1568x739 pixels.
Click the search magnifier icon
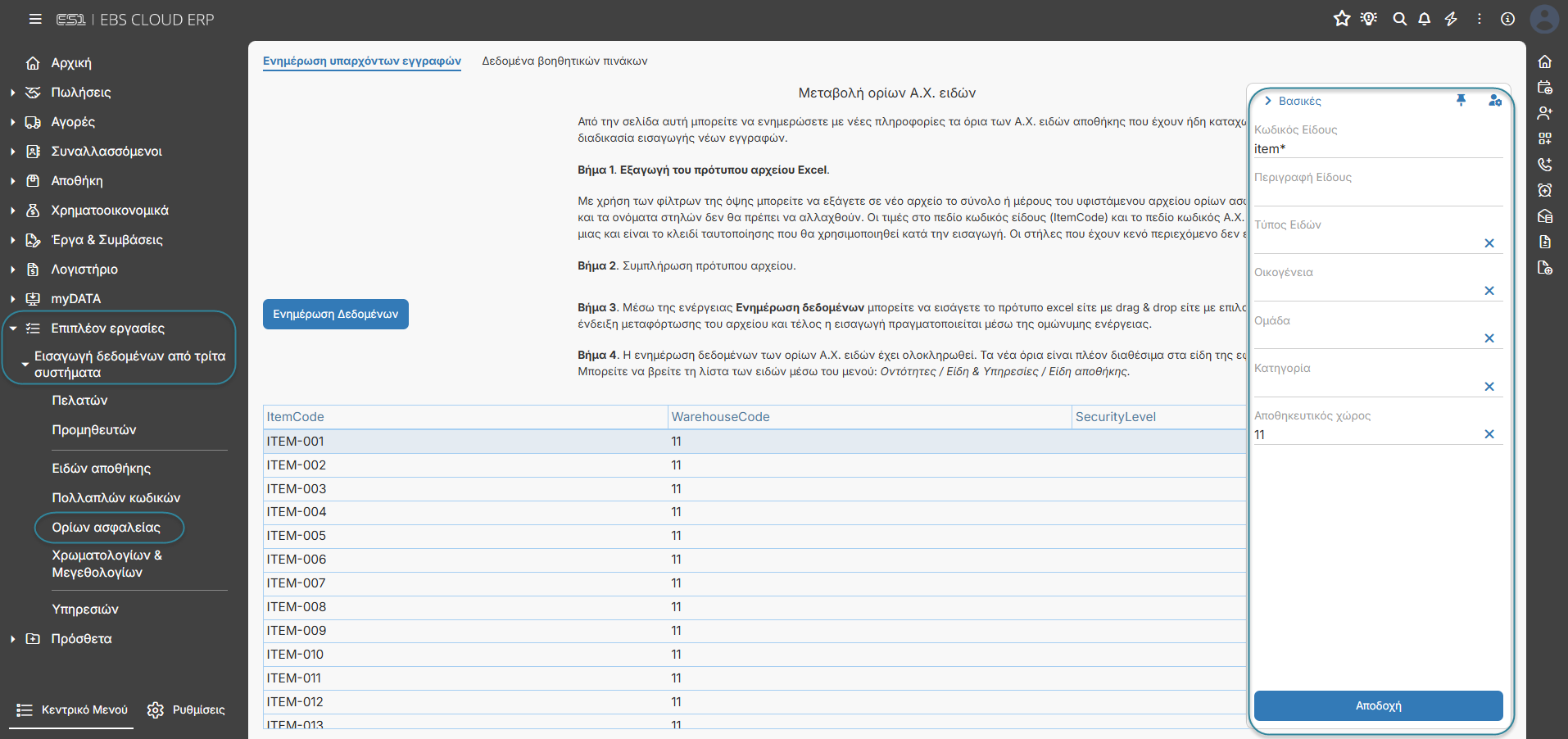(1400, 19)
